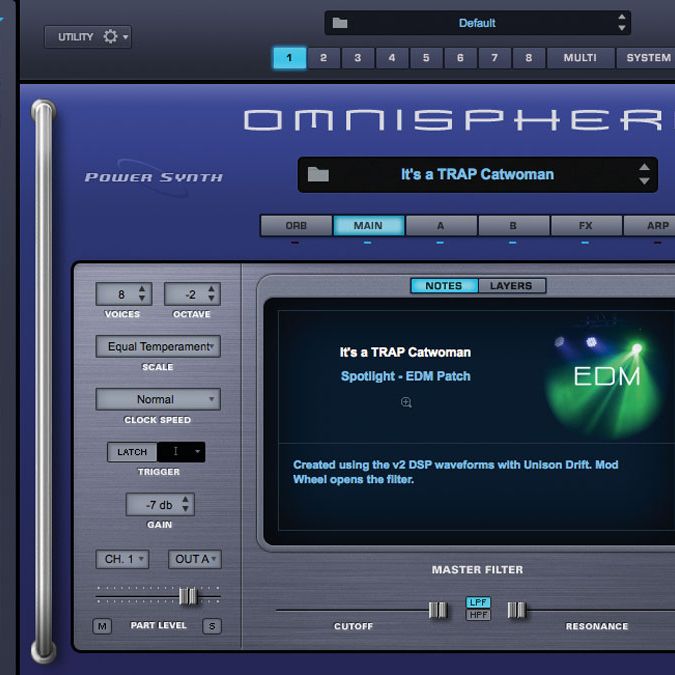The width and height of the screenshot is (675, 675).
Task: Select part 5
Action: coord(426,58)
